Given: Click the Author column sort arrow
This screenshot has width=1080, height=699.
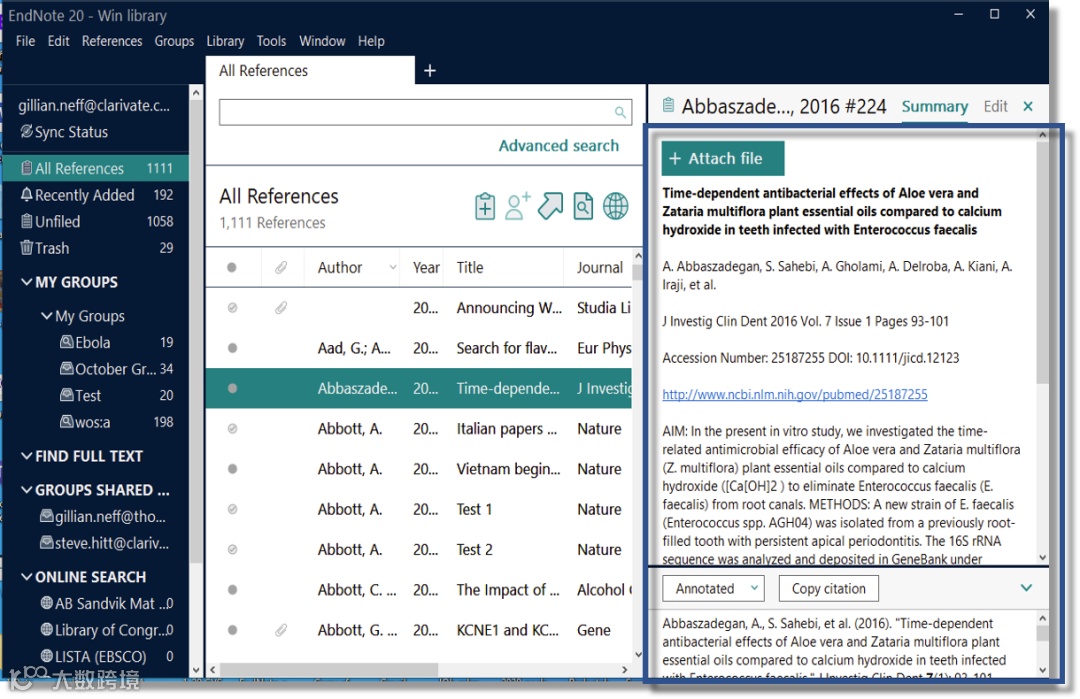Looking at the screenshot, I should coord(393,267).
